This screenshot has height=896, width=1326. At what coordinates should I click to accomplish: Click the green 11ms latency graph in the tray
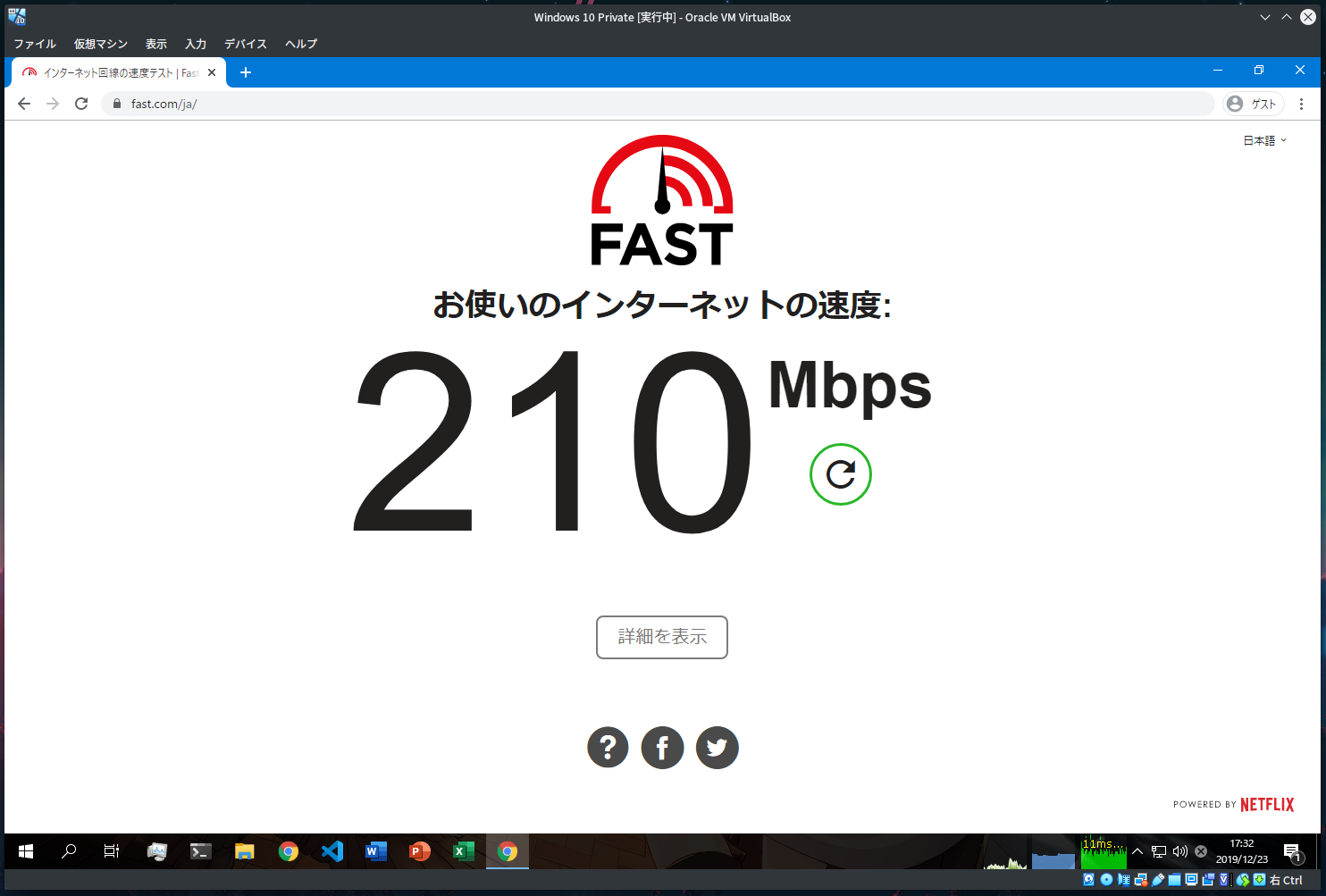(x=1104, y=852)
